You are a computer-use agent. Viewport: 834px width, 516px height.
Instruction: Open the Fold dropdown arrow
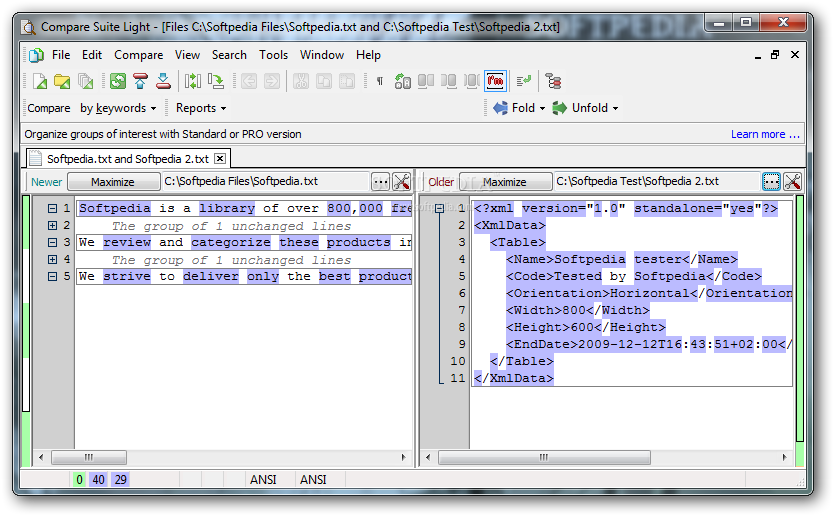(543, 108)
